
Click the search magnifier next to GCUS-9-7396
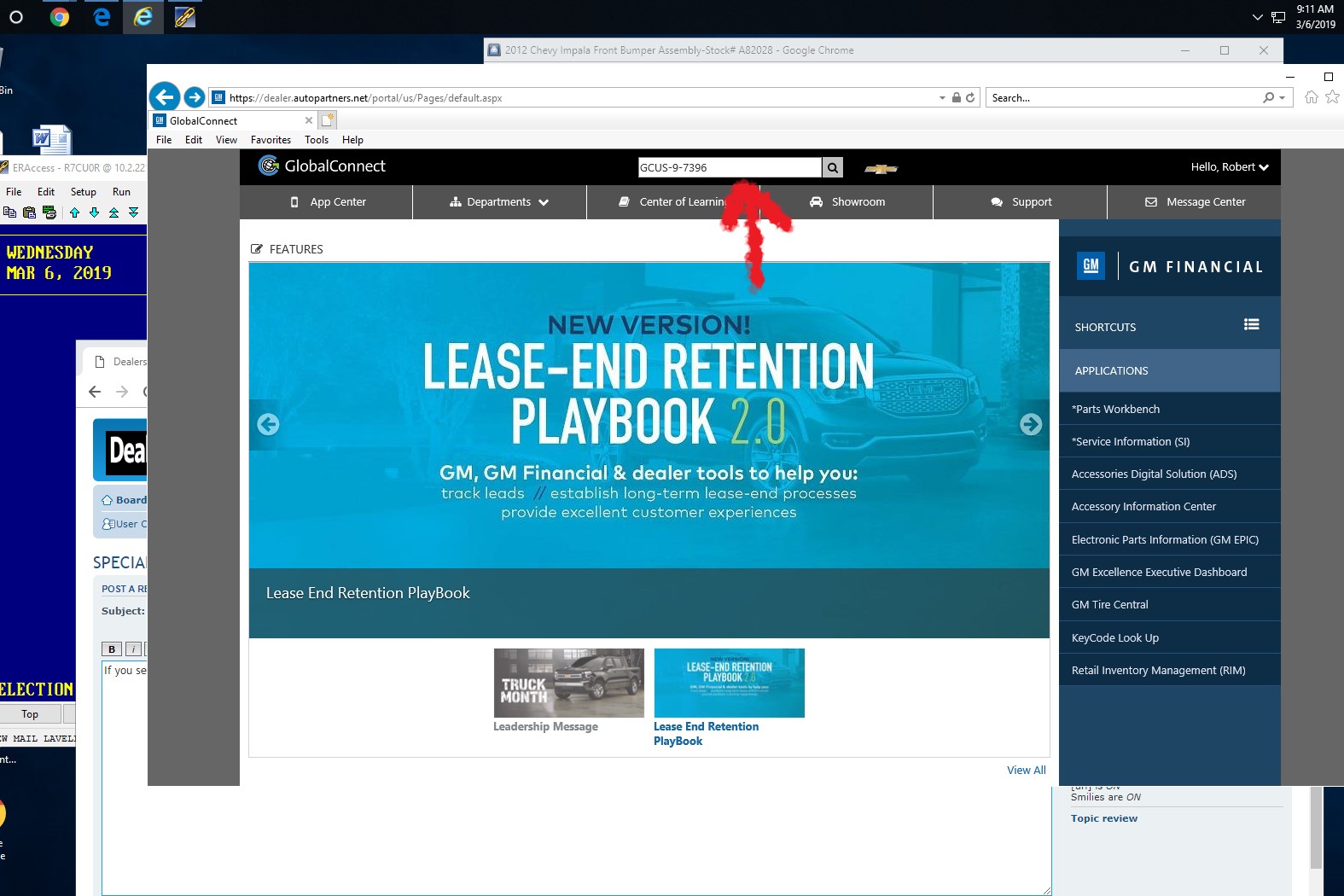[832, 167]
